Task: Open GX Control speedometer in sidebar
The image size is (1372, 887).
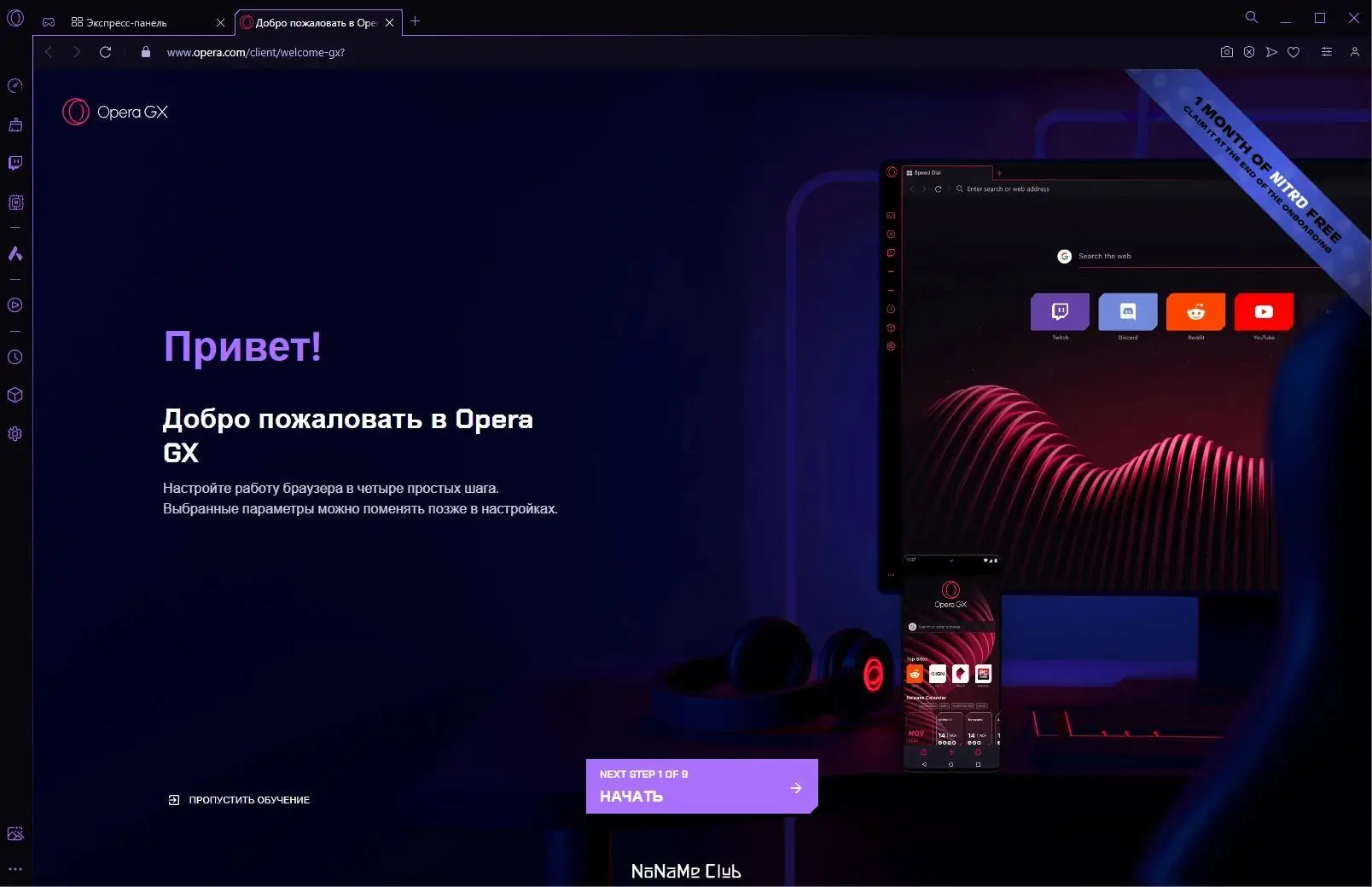Action: (15, 86)
